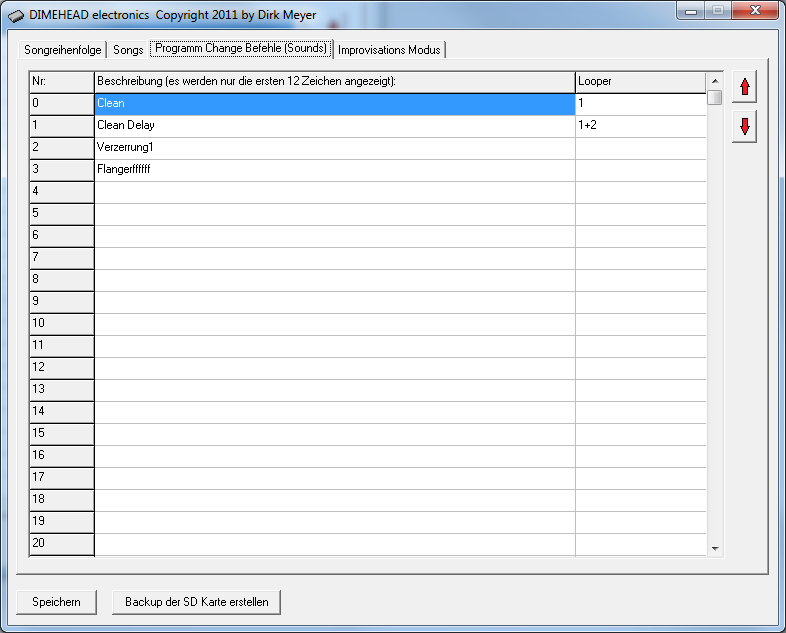Select row header number 10
The width and height of the screenshot is (786, 633).
tap(62, 324)
